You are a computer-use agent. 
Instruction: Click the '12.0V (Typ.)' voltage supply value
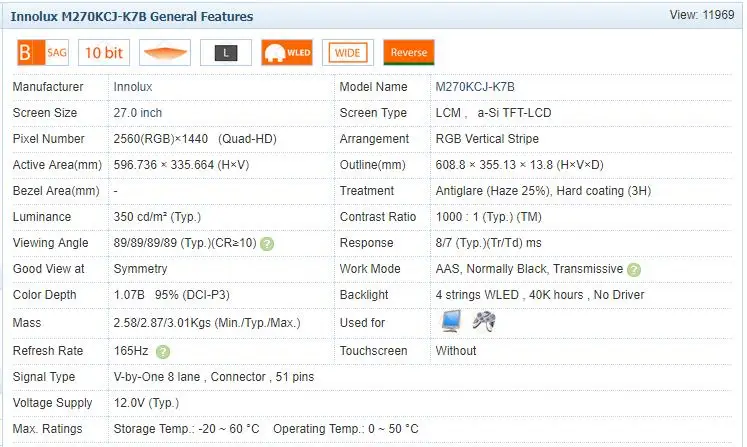pyautogui.click(x=146, y=403)
